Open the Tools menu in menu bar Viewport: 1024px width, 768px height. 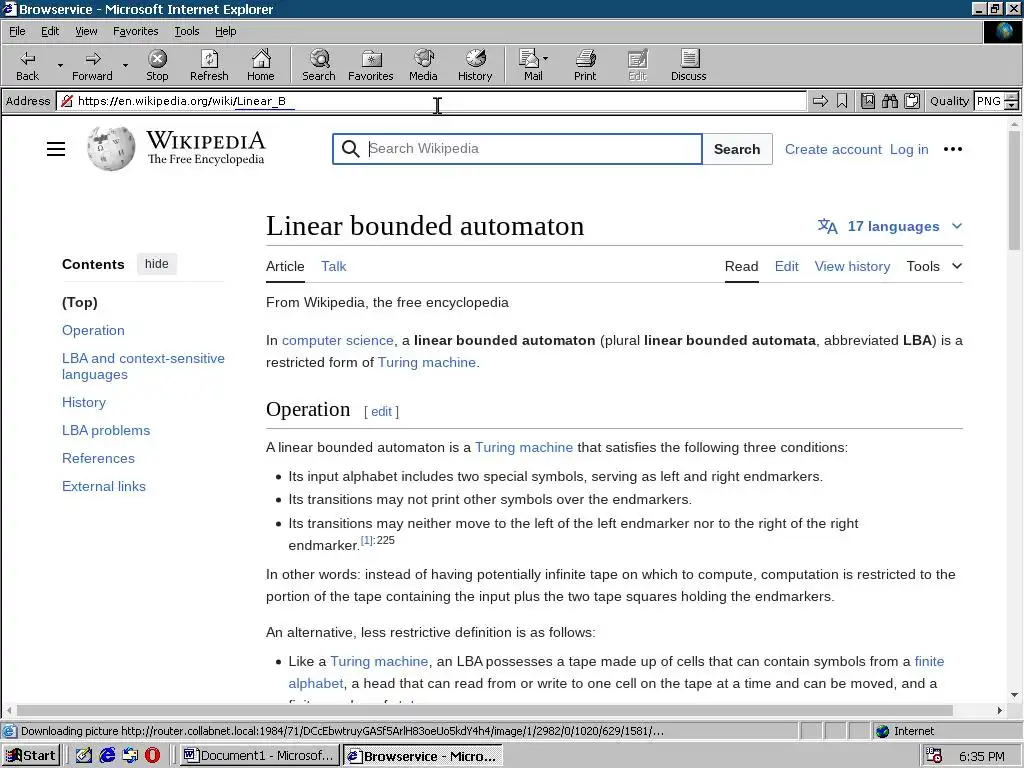click(186, 31)
